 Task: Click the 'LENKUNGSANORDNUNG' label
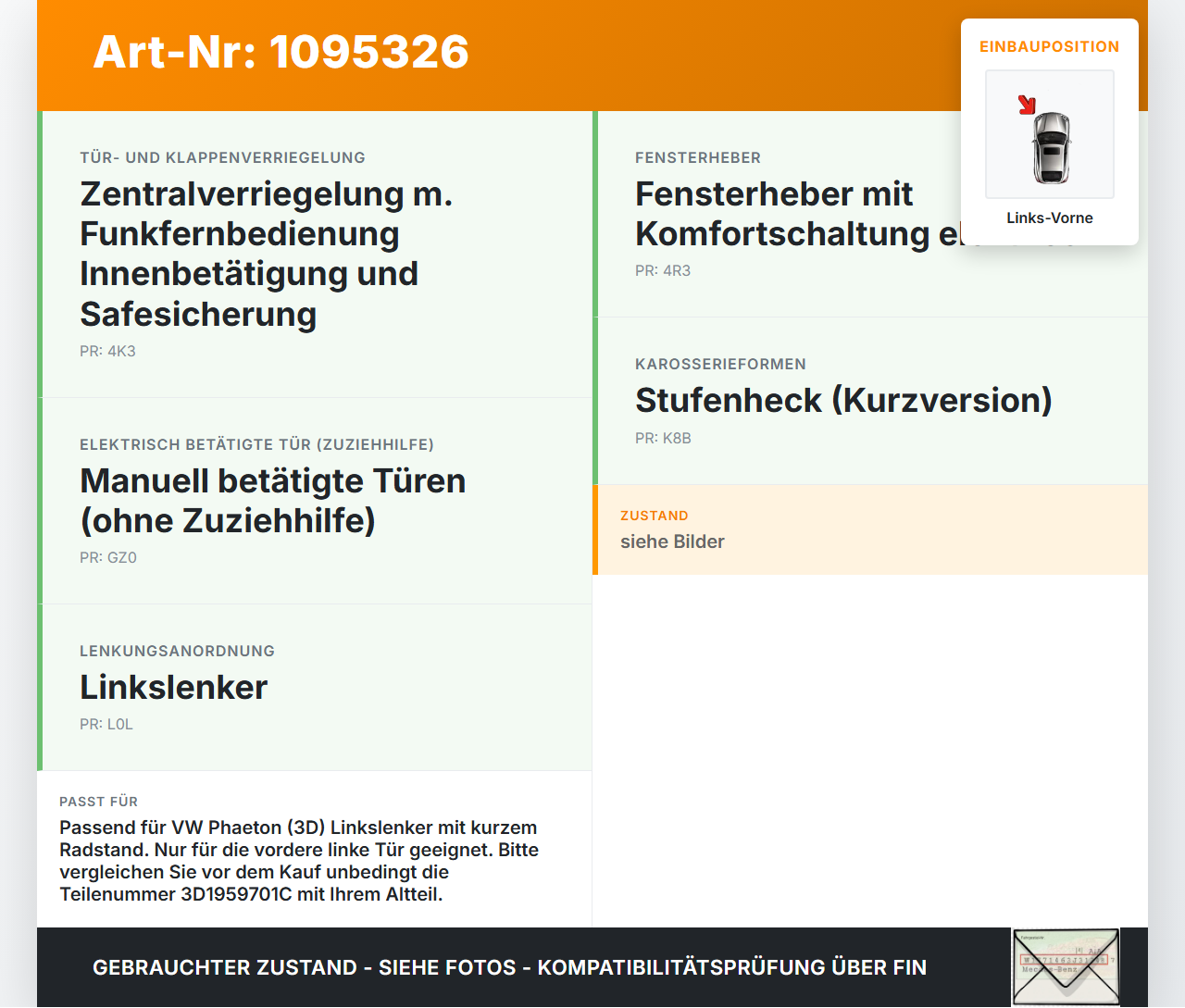[177, 651]
